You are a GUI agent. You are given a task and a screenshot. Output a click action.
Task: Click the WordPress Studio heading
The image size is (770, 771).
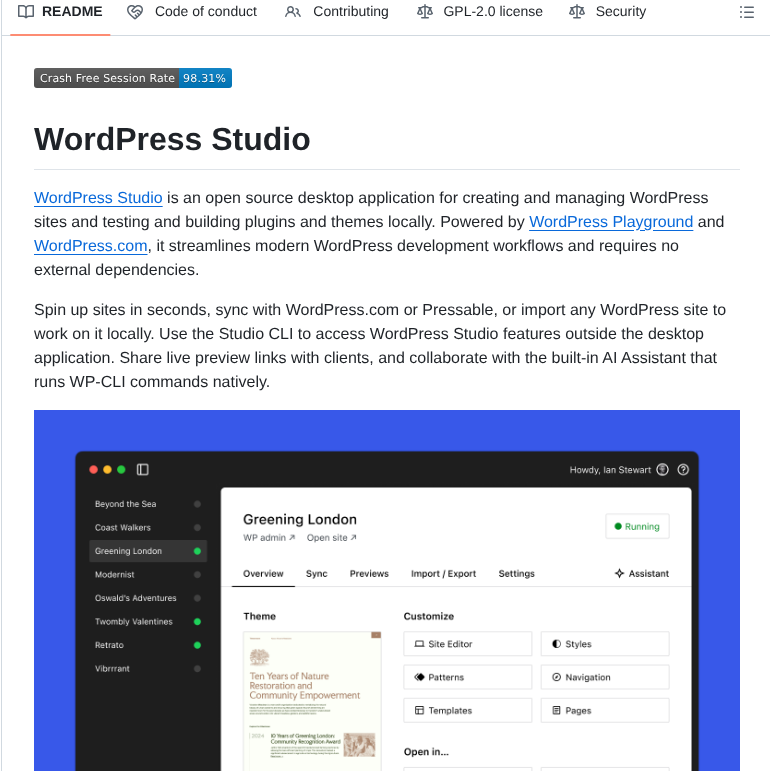(172, 139)
